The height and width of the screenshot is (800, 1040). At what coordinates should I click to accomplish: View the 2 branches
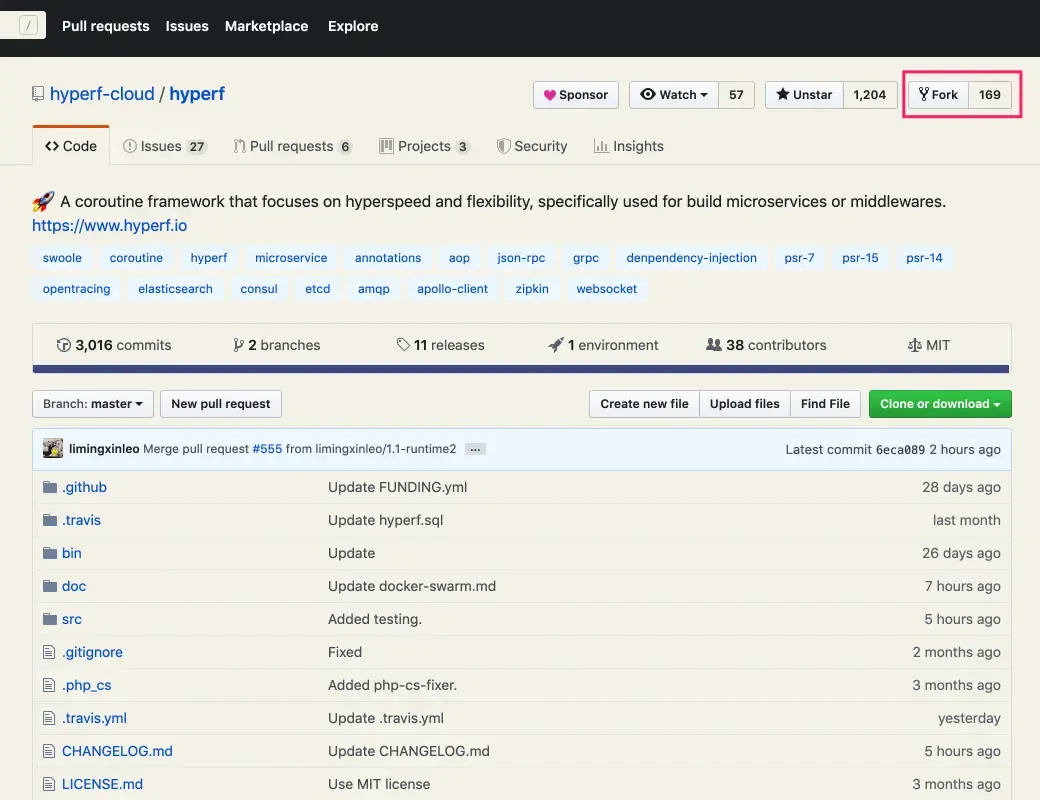click(277, 345)
